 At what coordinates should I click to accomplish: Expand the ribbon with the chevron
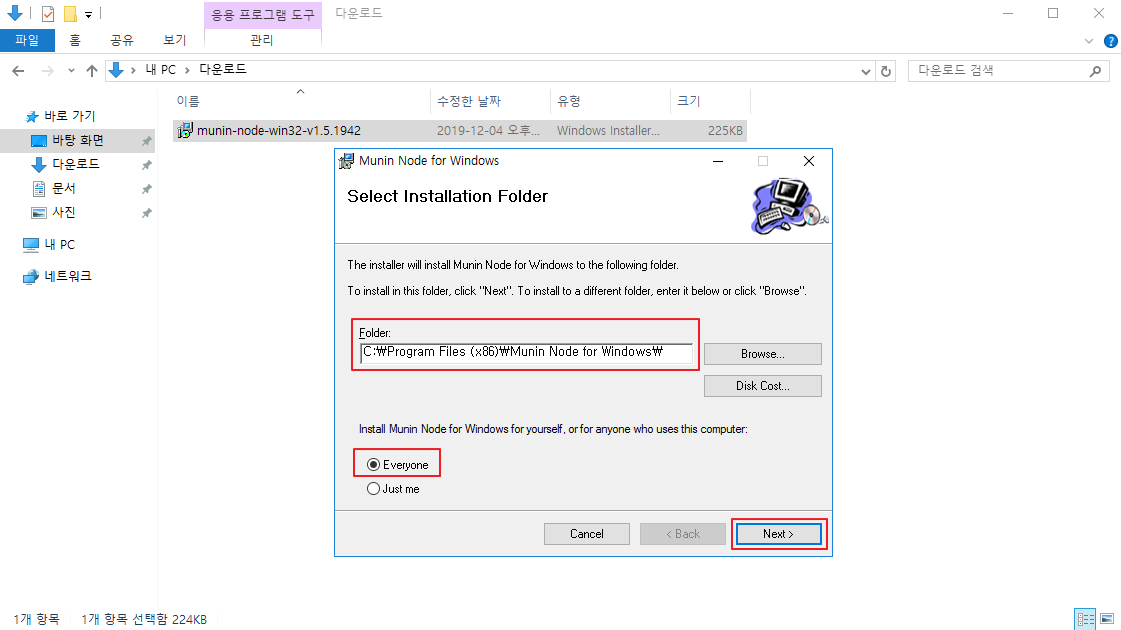tap(1088, 41)
